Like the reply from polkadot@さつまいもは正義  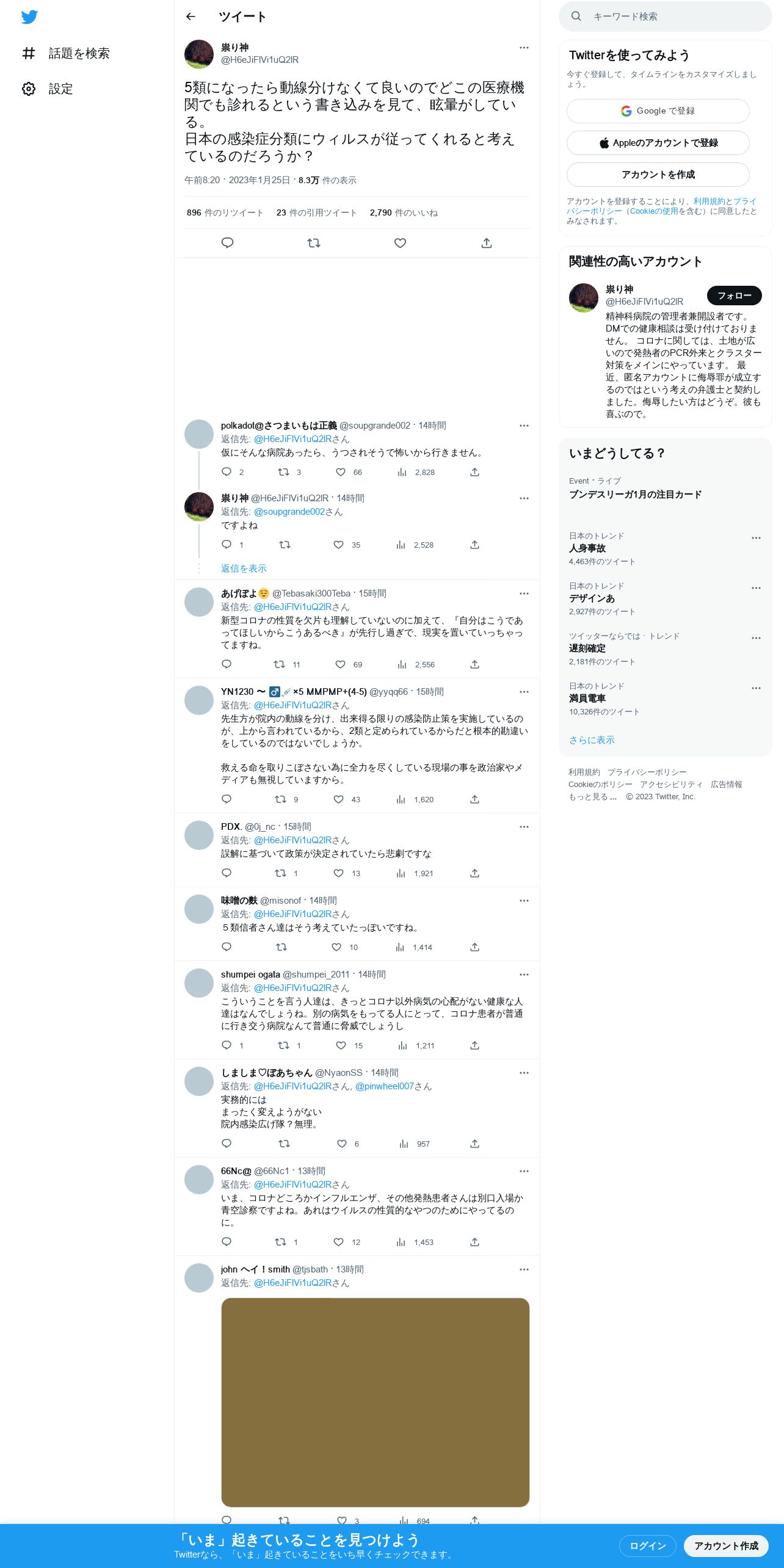341,472
